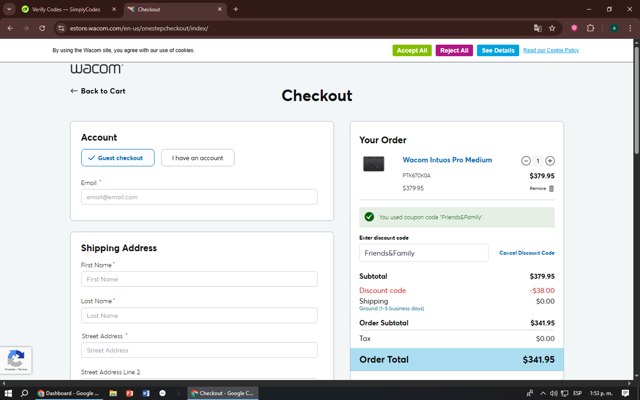See Details of cookie settings
Image resolution: width=640 pixels, height=400 pixels.
[x=498, y=50]
